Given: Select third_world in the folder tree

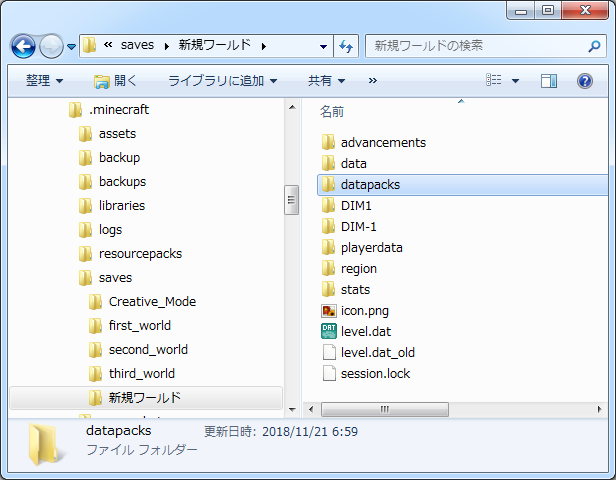Looking at the screenshot, I should [x=141, y=373].
